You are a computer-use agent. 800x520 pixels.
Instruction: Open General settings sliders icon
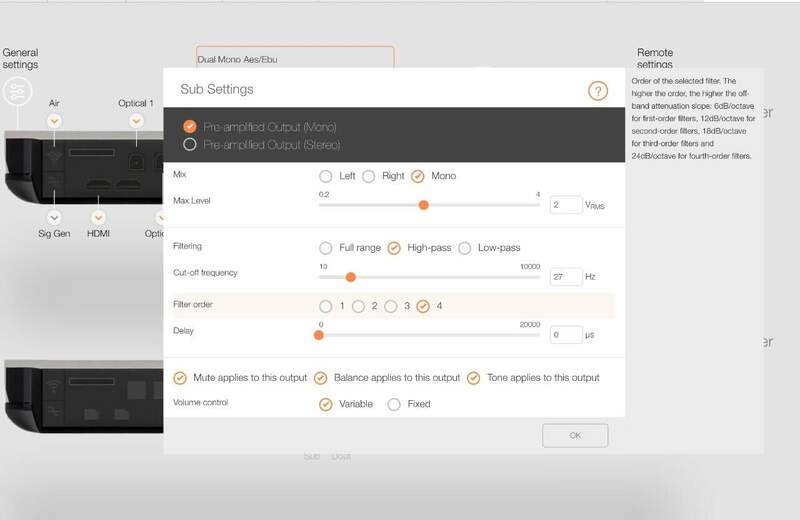coord(17,92)
